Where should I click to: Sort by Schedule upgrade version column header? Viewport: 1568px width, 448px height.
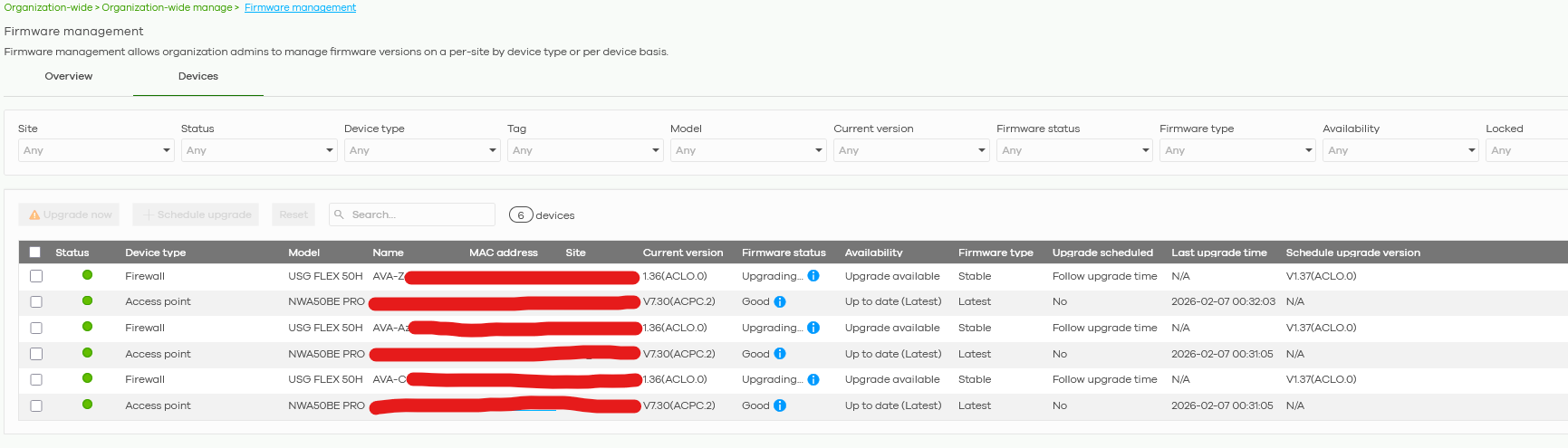[1353, 253]
